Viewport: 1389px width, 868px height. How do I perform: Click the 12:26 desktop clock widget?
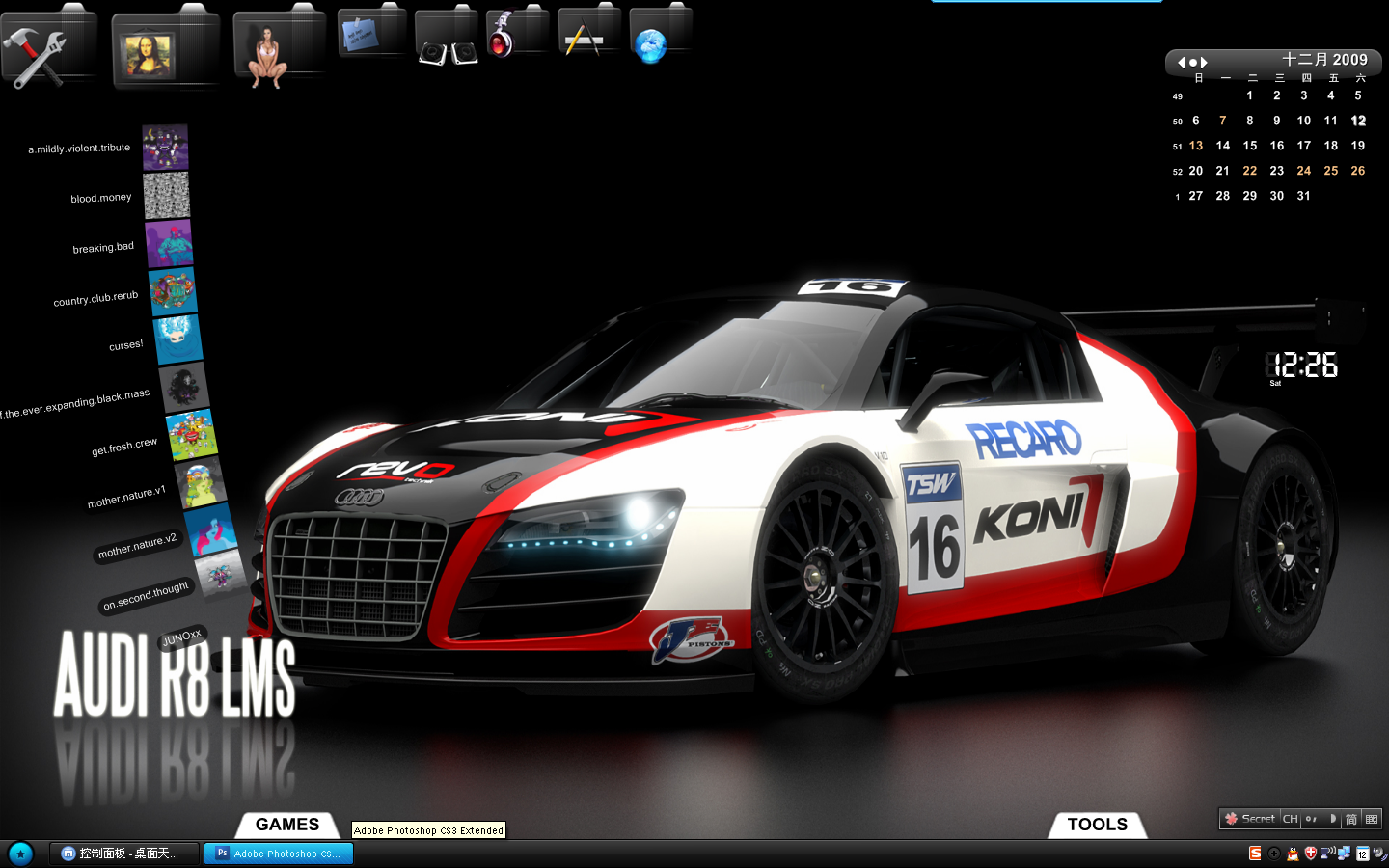click(x=1302, y=366)
